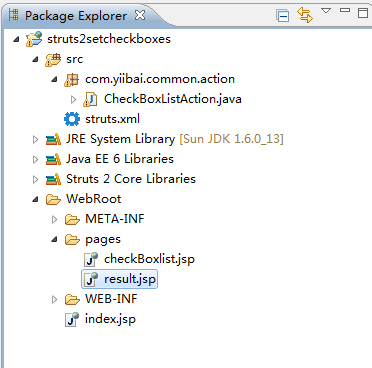Select the result.jsp file icon

(91, 279)
